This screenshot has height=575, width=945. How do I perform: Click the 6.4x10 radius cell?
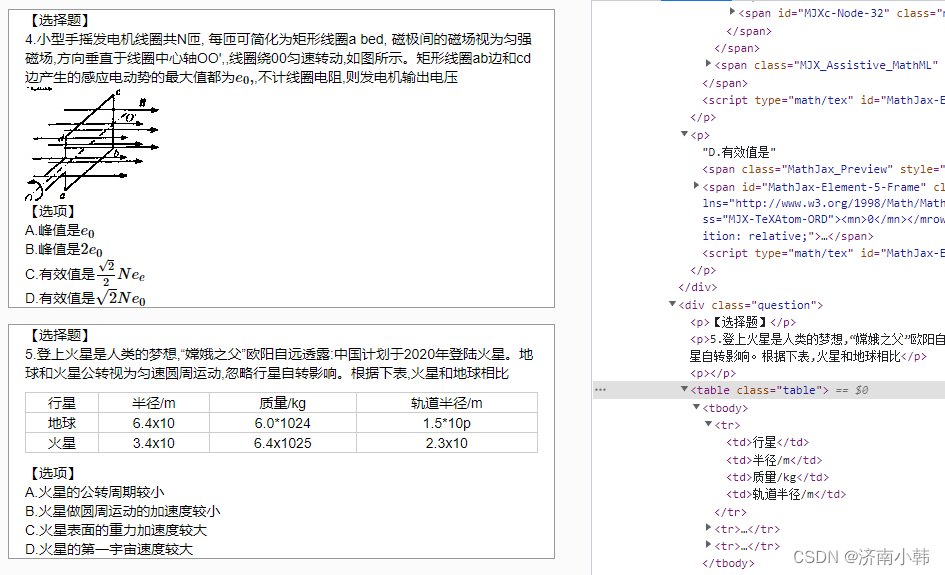pos(154,423)
